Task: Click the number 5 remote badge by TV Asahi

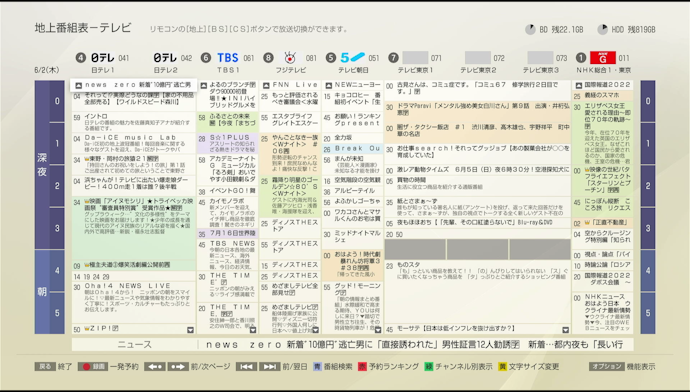Action: 330,58
